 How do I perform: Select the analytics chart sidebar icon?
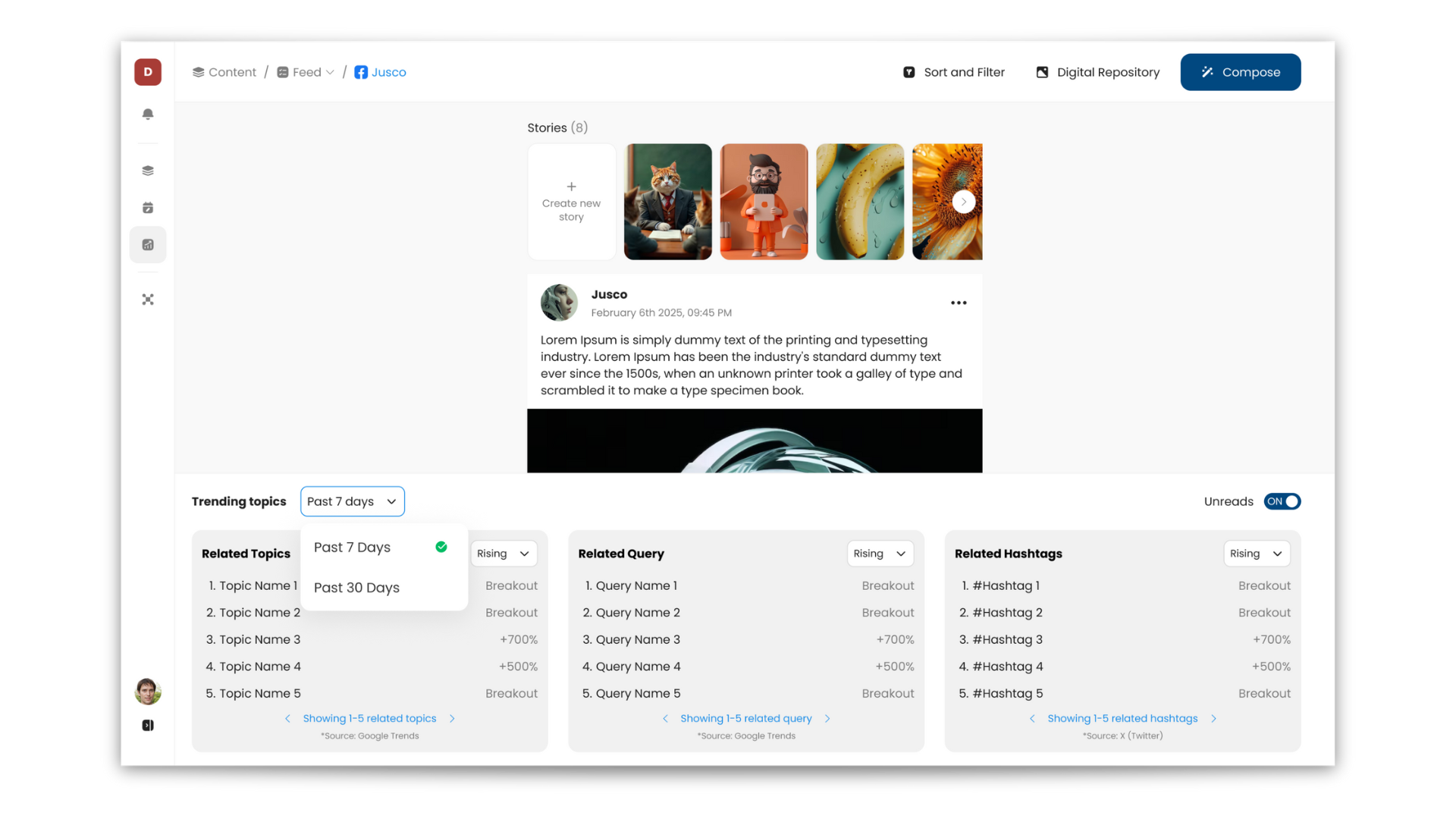(148, 245)
